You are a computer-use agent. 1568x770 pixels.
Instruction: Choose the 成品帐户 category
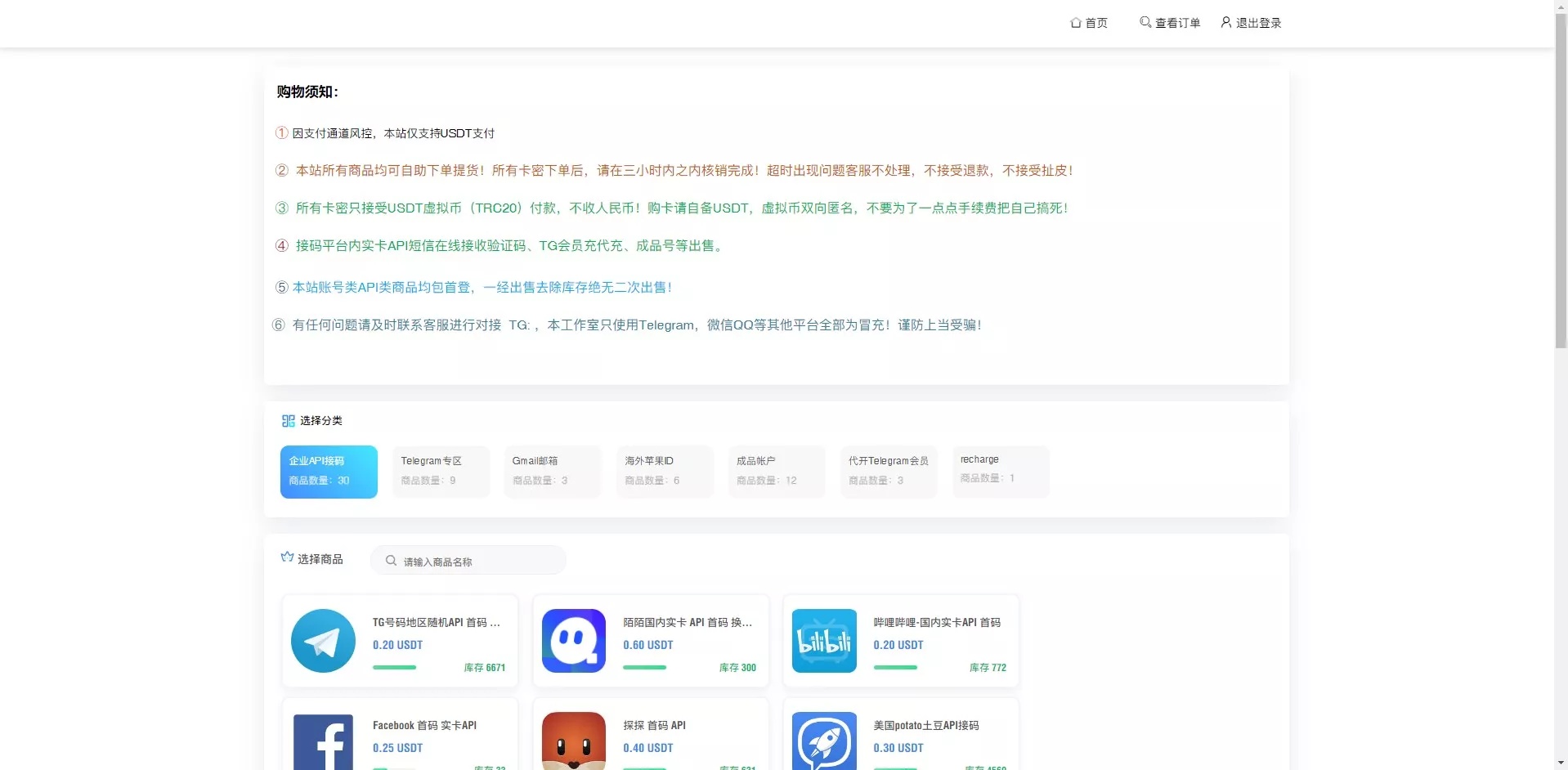click(777, 472)
